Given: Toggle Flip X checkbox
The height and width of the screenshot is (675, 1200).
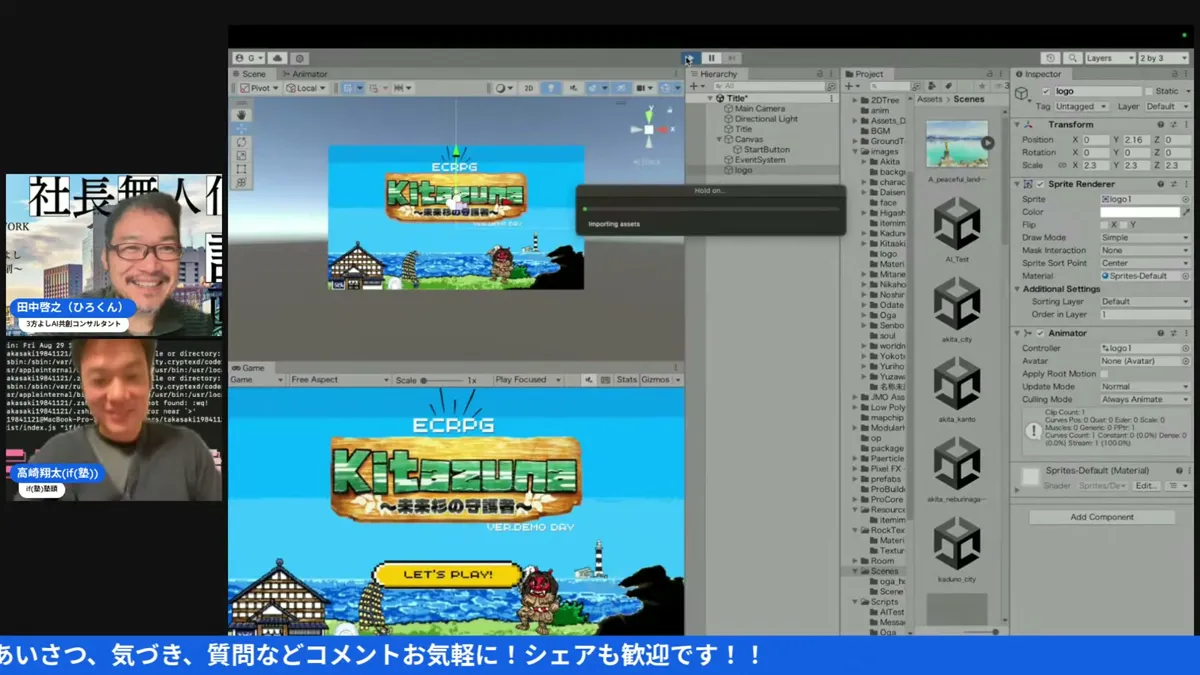Looking at the screenshot, I should (1105, 225).
